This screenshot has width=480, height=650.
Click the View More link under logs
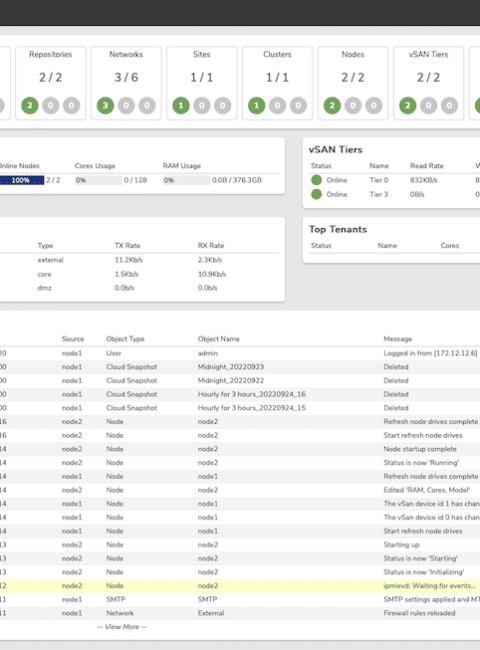point(122,626)
